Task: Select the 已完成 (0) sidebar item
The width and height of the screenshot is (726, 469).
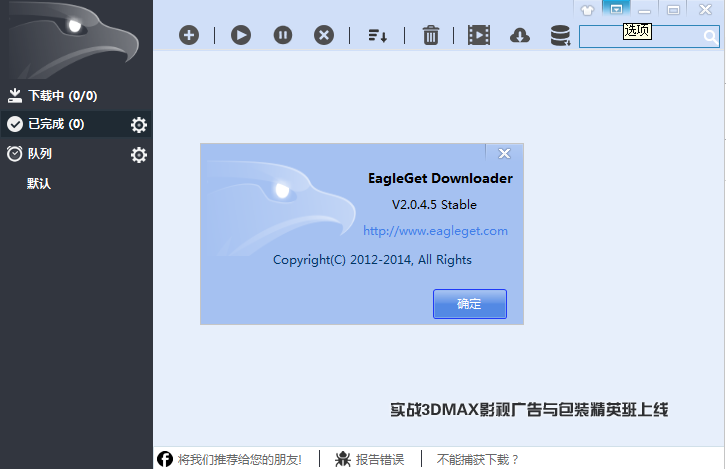Action: [x=76, y=124]
